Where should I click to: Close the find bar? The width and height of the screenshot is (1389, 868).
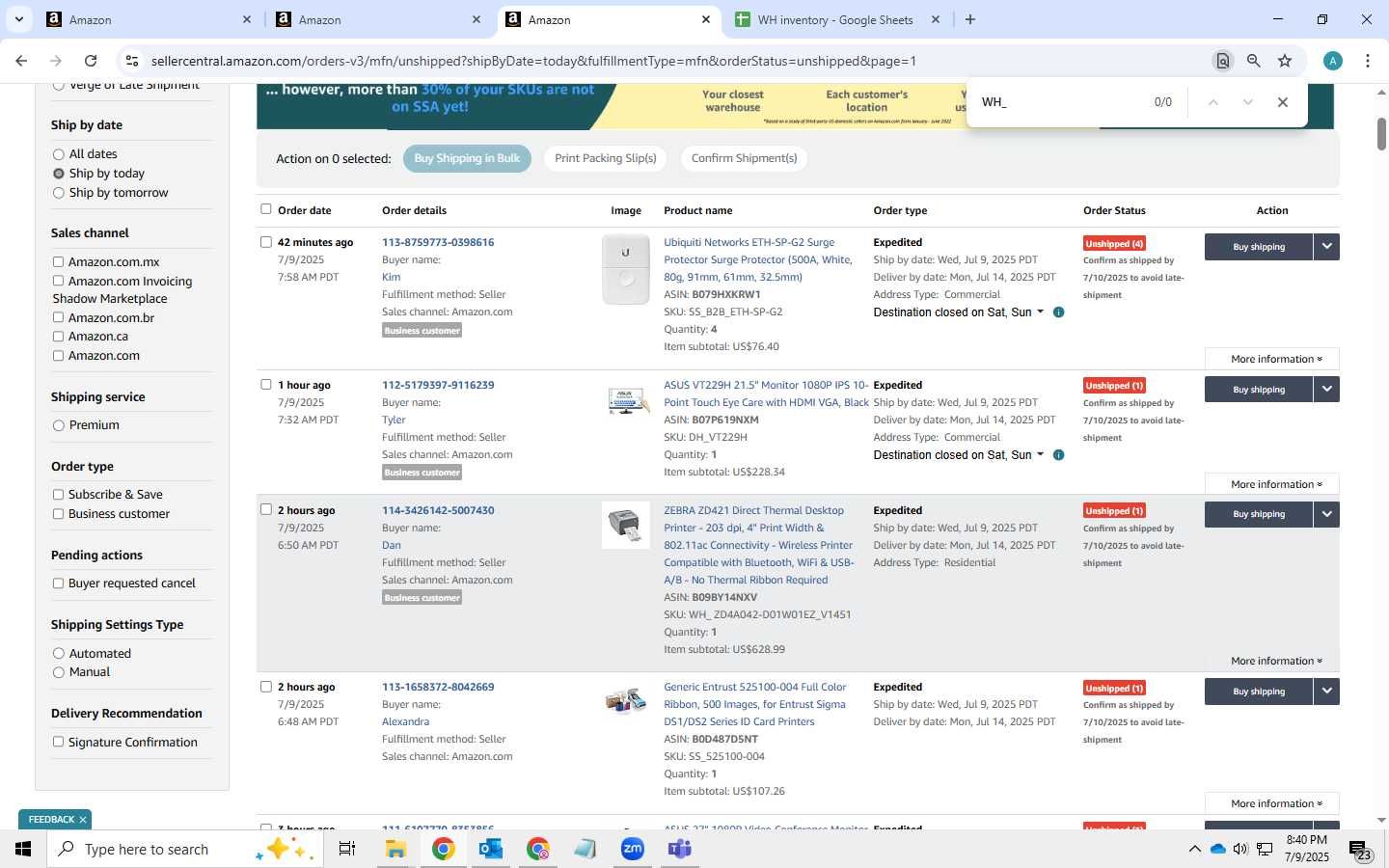point(1282,102)
